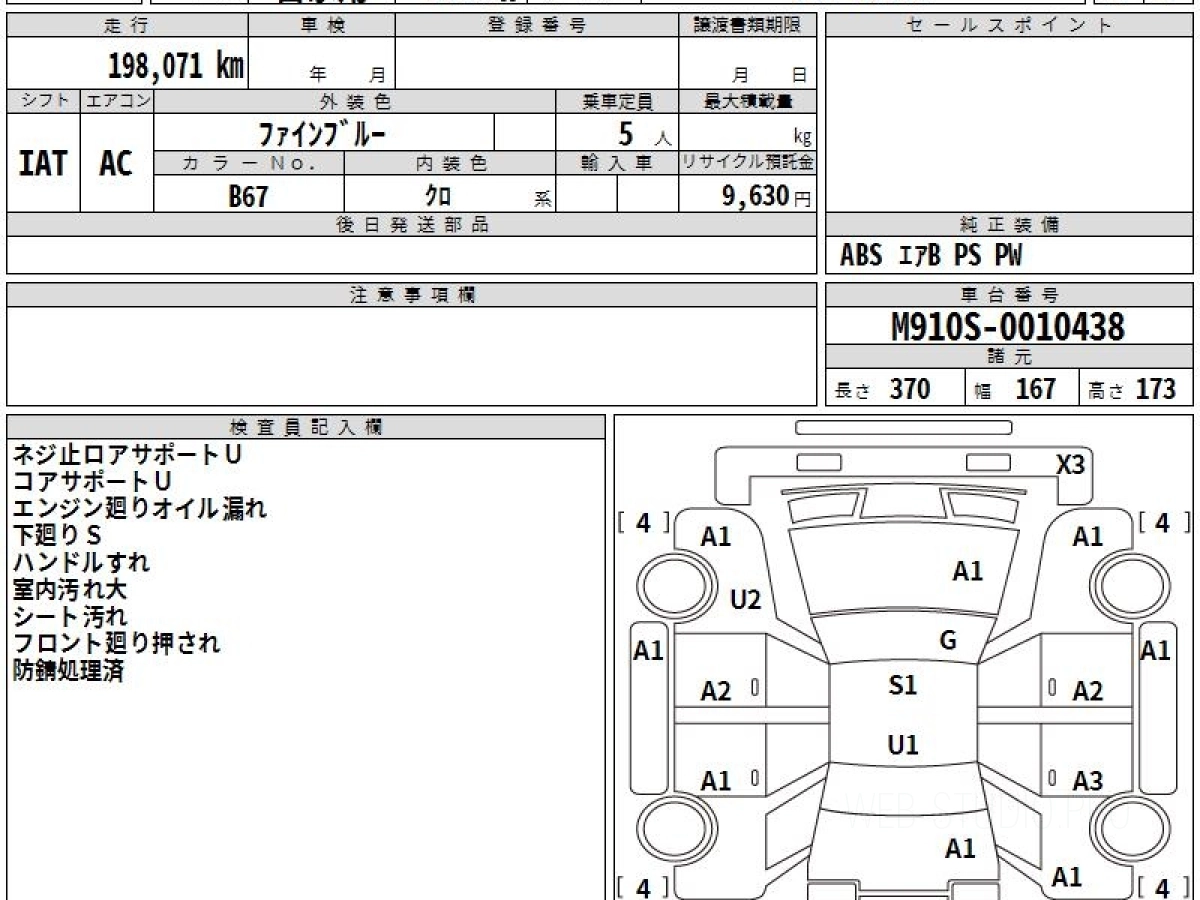
Task: Select the note ハンドルすれ
Action: pos(81,562)
